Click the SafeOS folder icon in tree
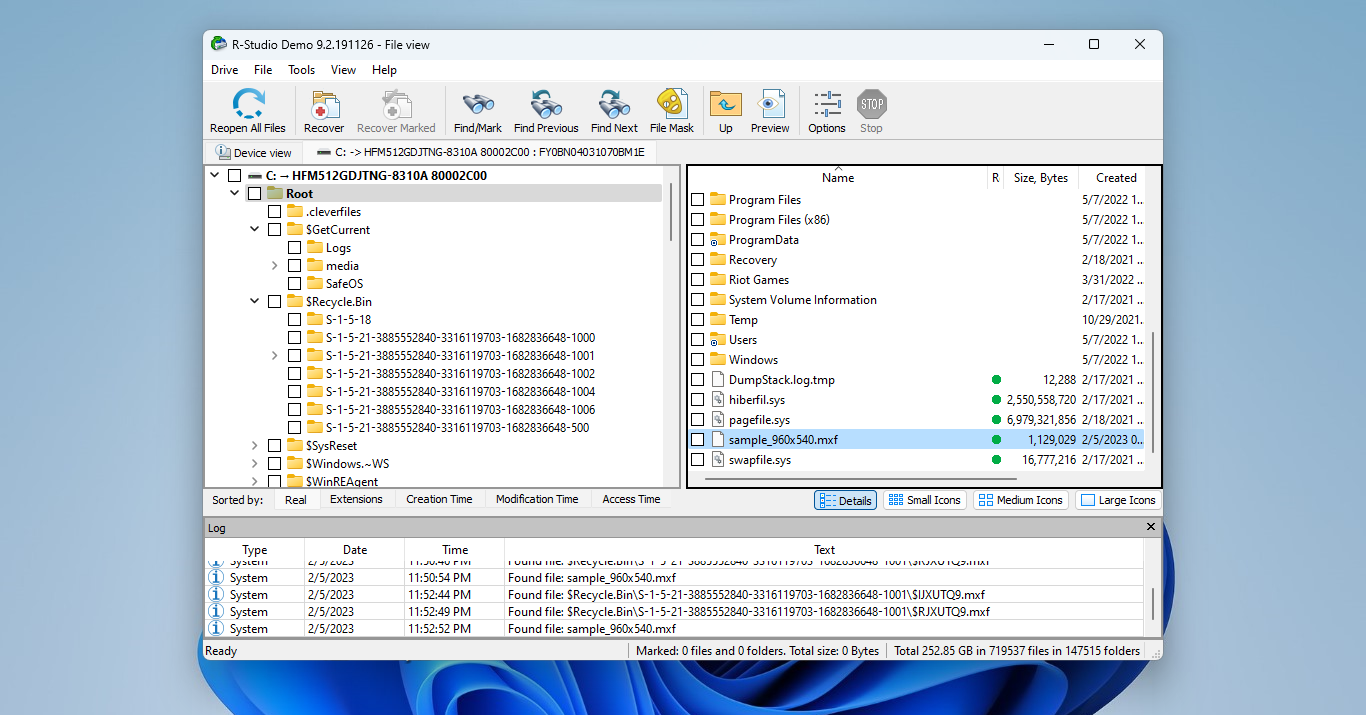The width and height of the screenshot is (1366, 715). click(315, 284)
